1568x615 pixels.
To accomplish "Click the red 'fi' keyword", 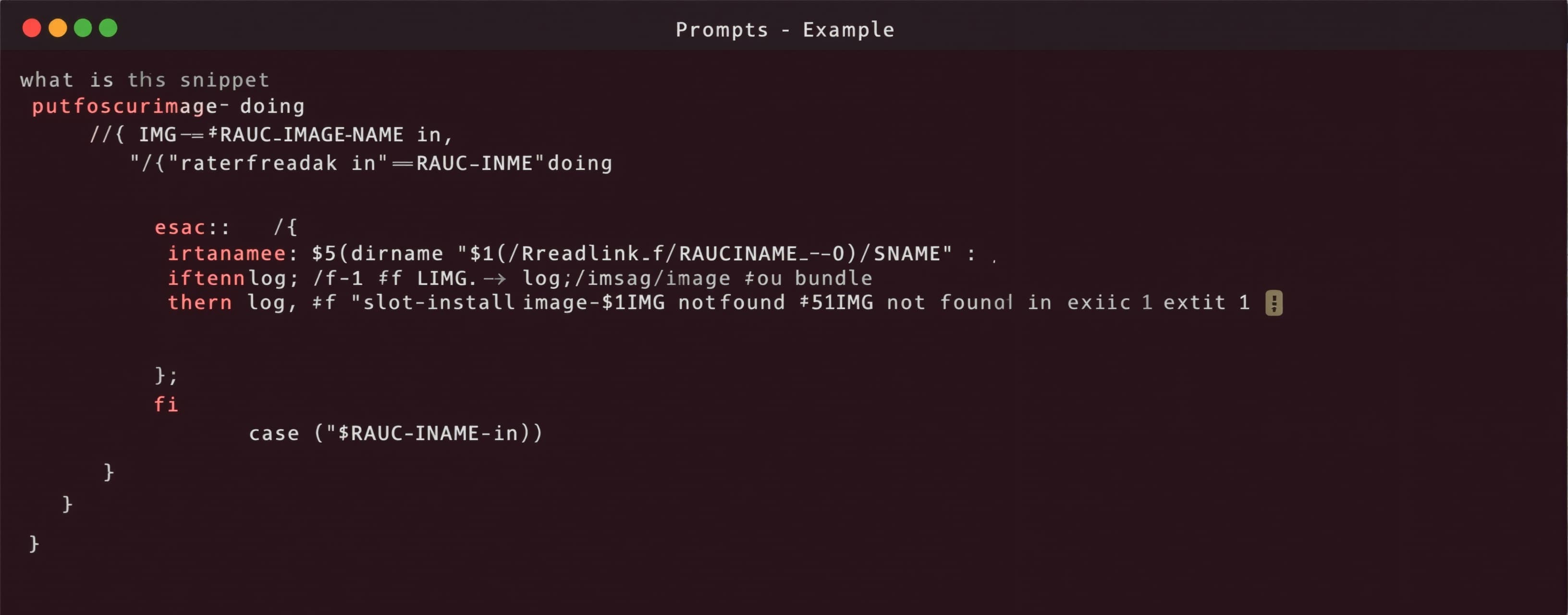I will (x=166, y=405).
